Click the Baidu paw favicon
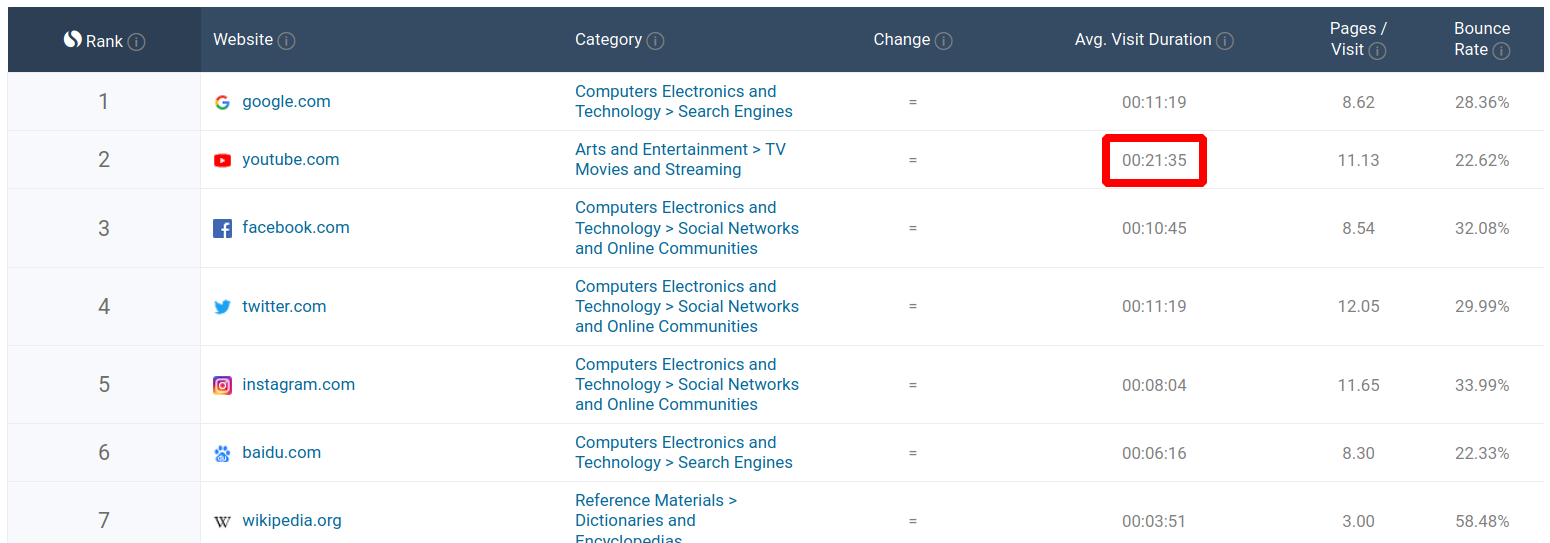This screenshot has height=543, width=1550. pyautogui.click(x=222, y=453)
